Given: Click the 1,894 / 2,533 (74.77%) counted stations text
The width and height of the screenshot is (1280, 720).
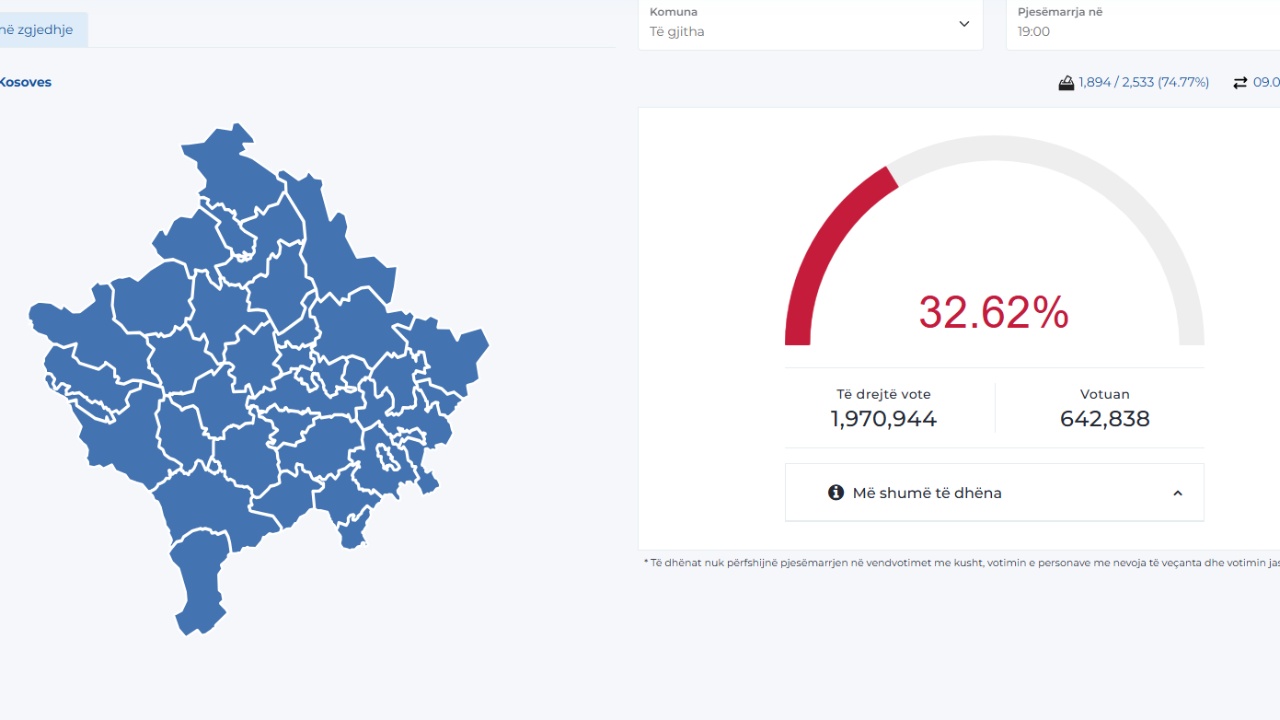Looking at the screenshot, I should (1143, 83).
